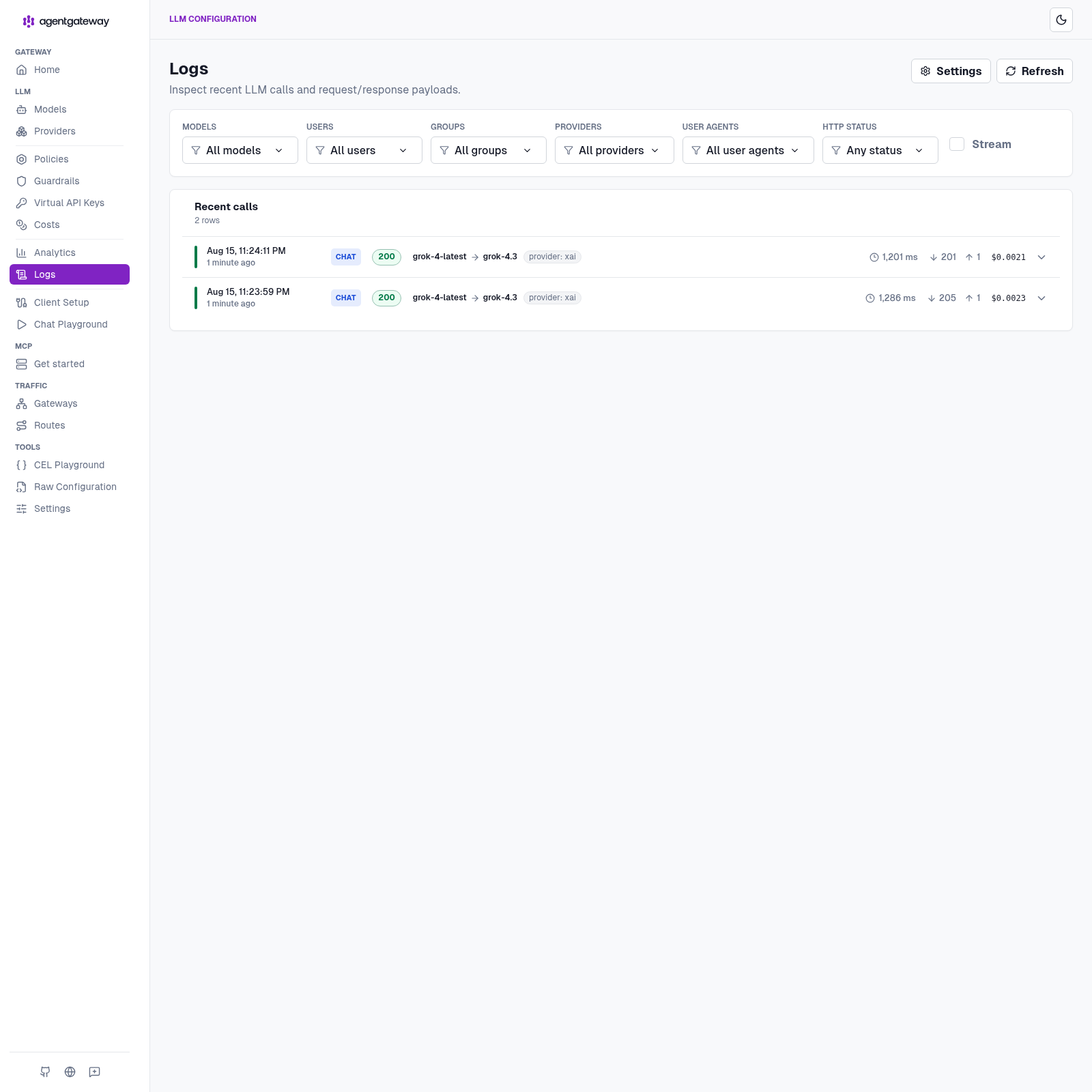Click the Virtual API Keys key icon
The image size is (1092, 1092).
pyautogui.click(x=22, y=203)
